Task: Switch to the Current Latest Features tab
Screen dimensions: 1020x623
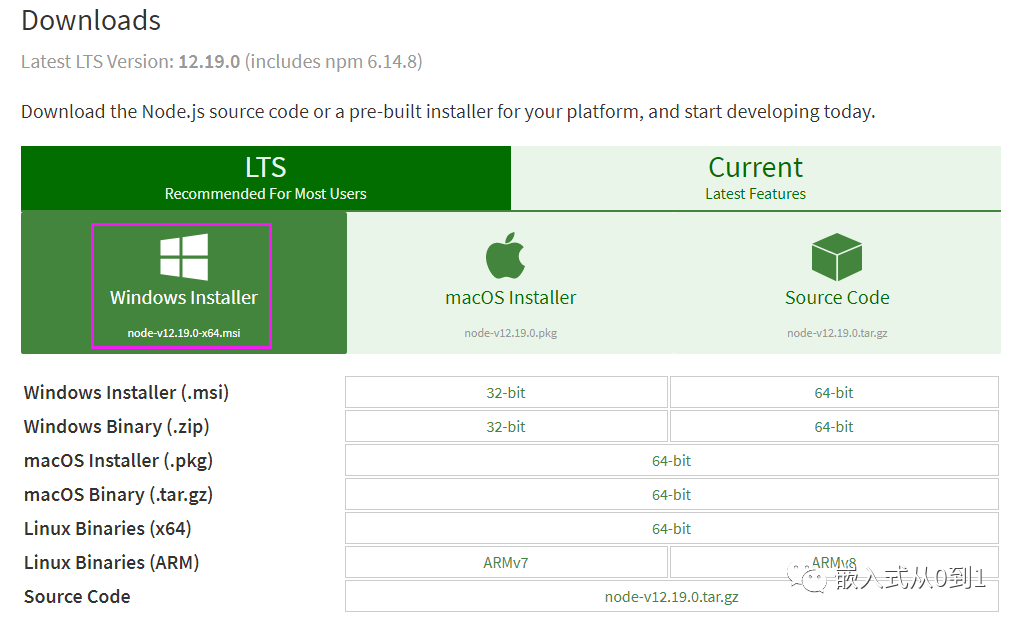Action: (x=755, y=178)
